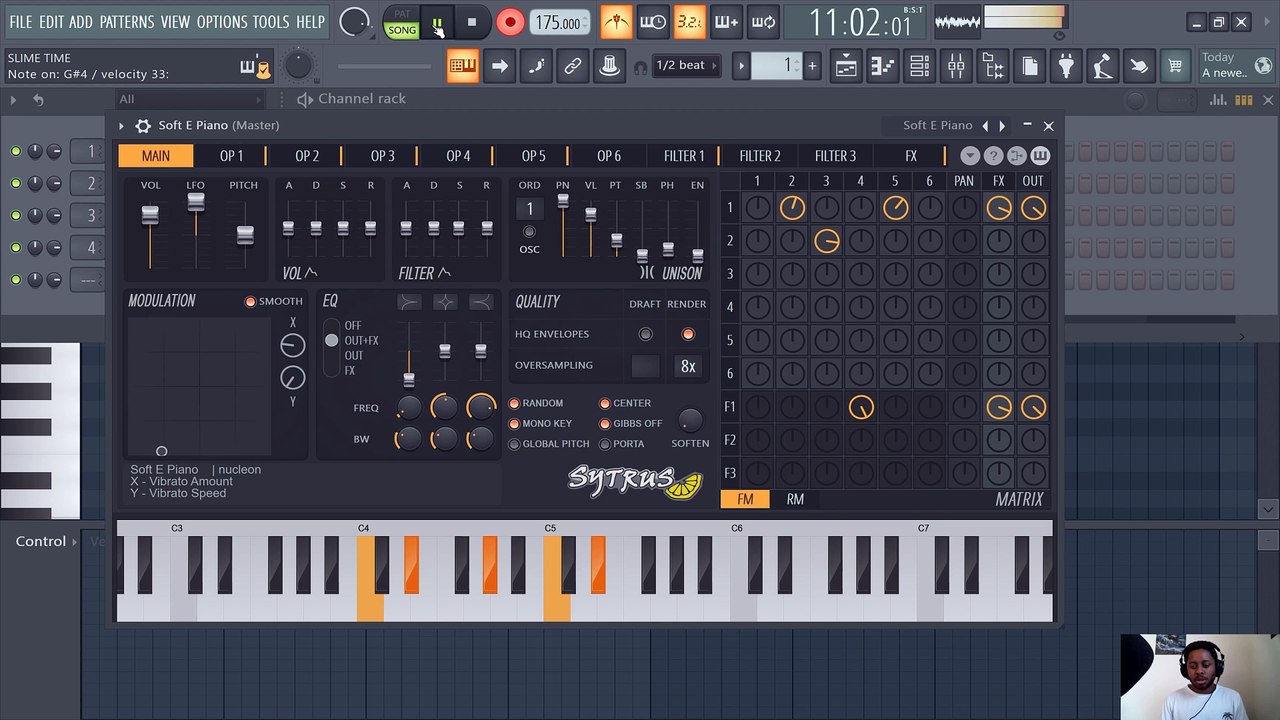This screenshot has height=720, width=1280.
Task: Add a new pattern with plus button
Action: tap(812, 66)
